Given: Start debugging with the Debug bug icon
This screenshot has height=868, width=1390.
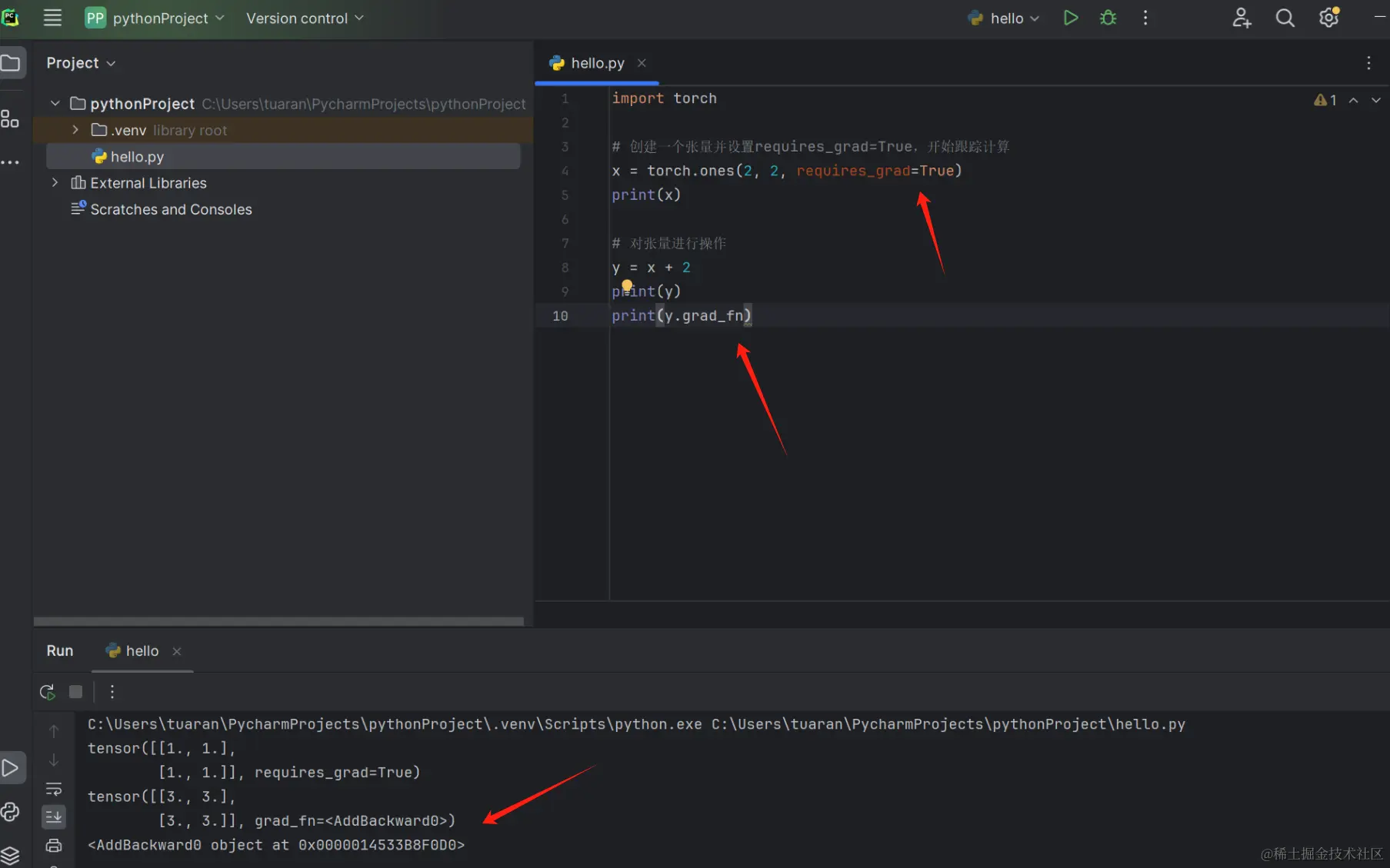Looking at the screenshot, I should coord(1108,18).
